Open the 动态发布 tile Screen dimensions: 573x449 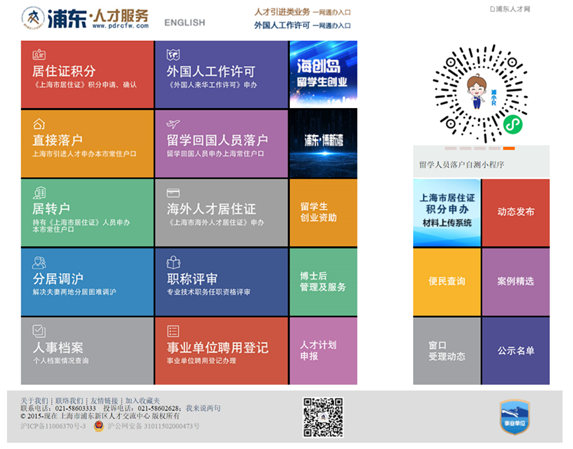516,213
